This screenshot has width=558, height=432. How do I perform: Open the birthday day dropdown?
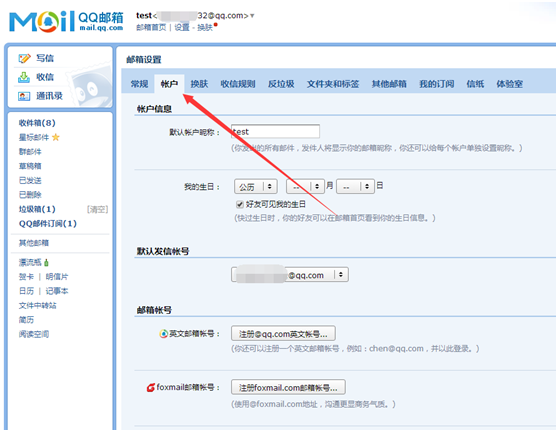click(x=356, y=186)
